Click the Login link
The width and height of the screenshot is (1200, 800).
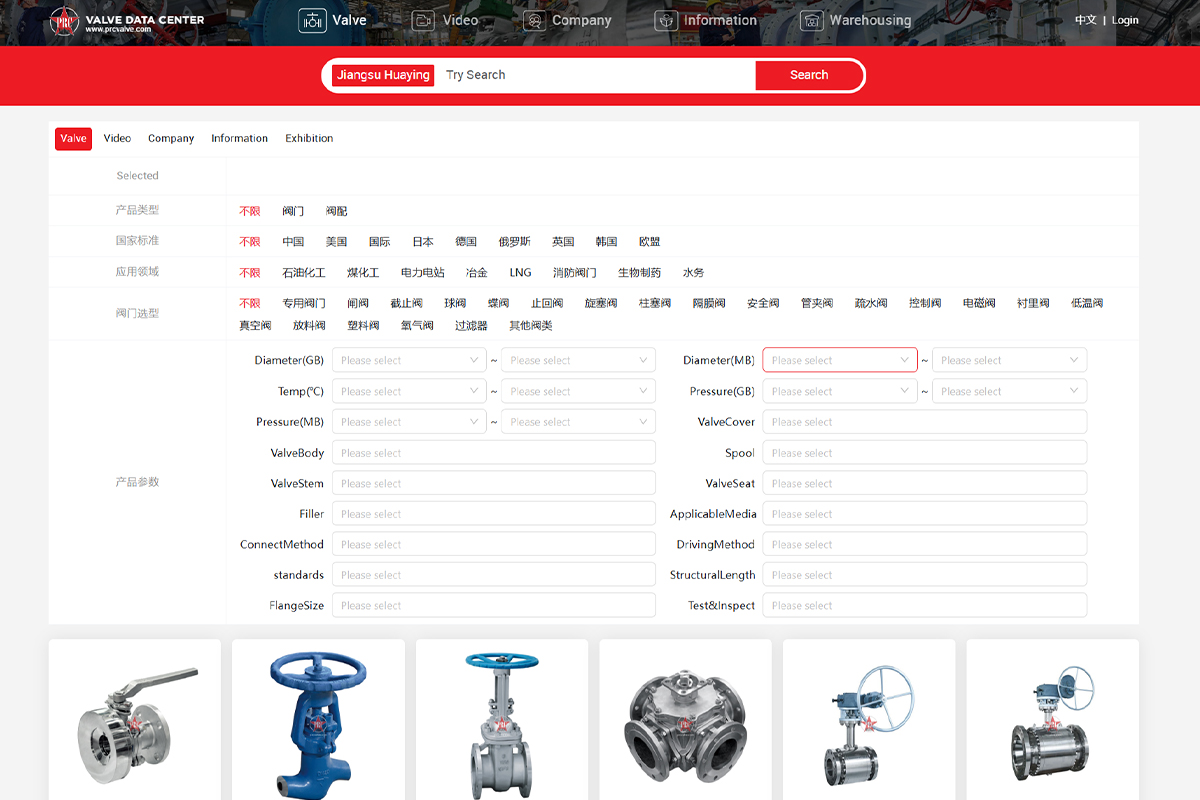pyautogui.click(x=1125, y=20)
